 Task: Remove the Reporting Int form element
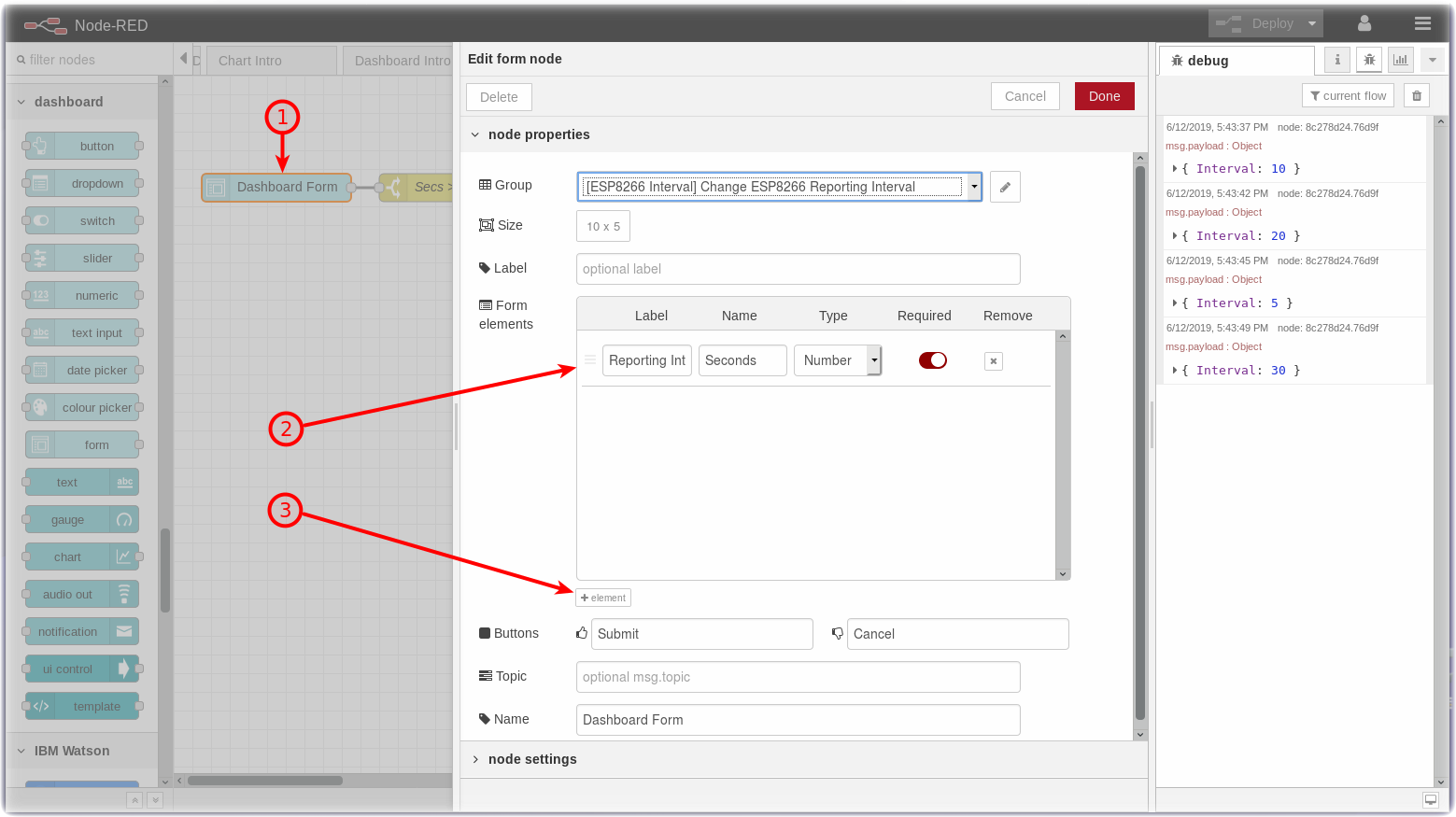[994, 361]
